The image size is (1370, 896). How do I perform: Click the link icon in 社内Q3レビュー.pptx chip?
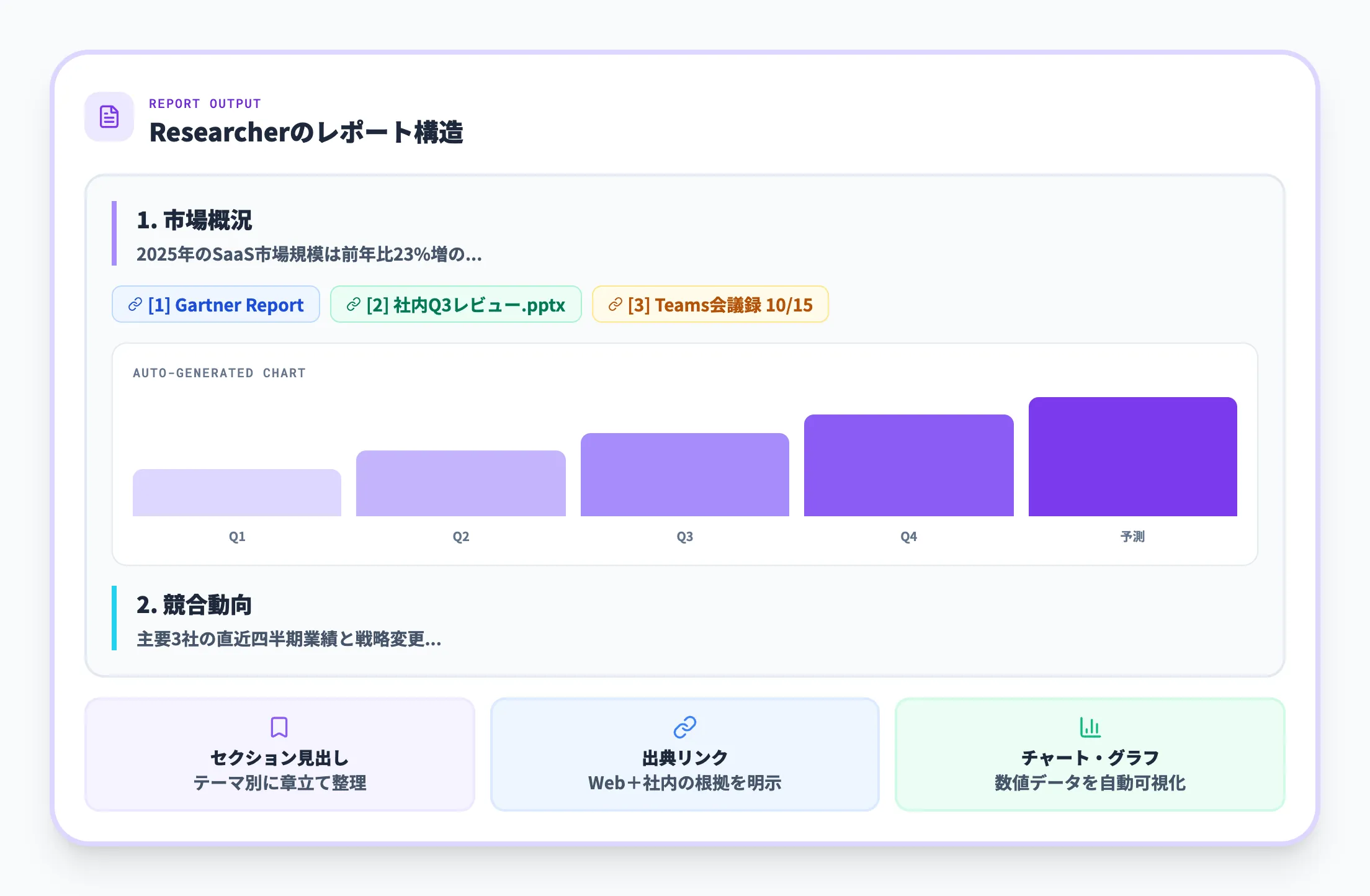click(x=354, y=305)
